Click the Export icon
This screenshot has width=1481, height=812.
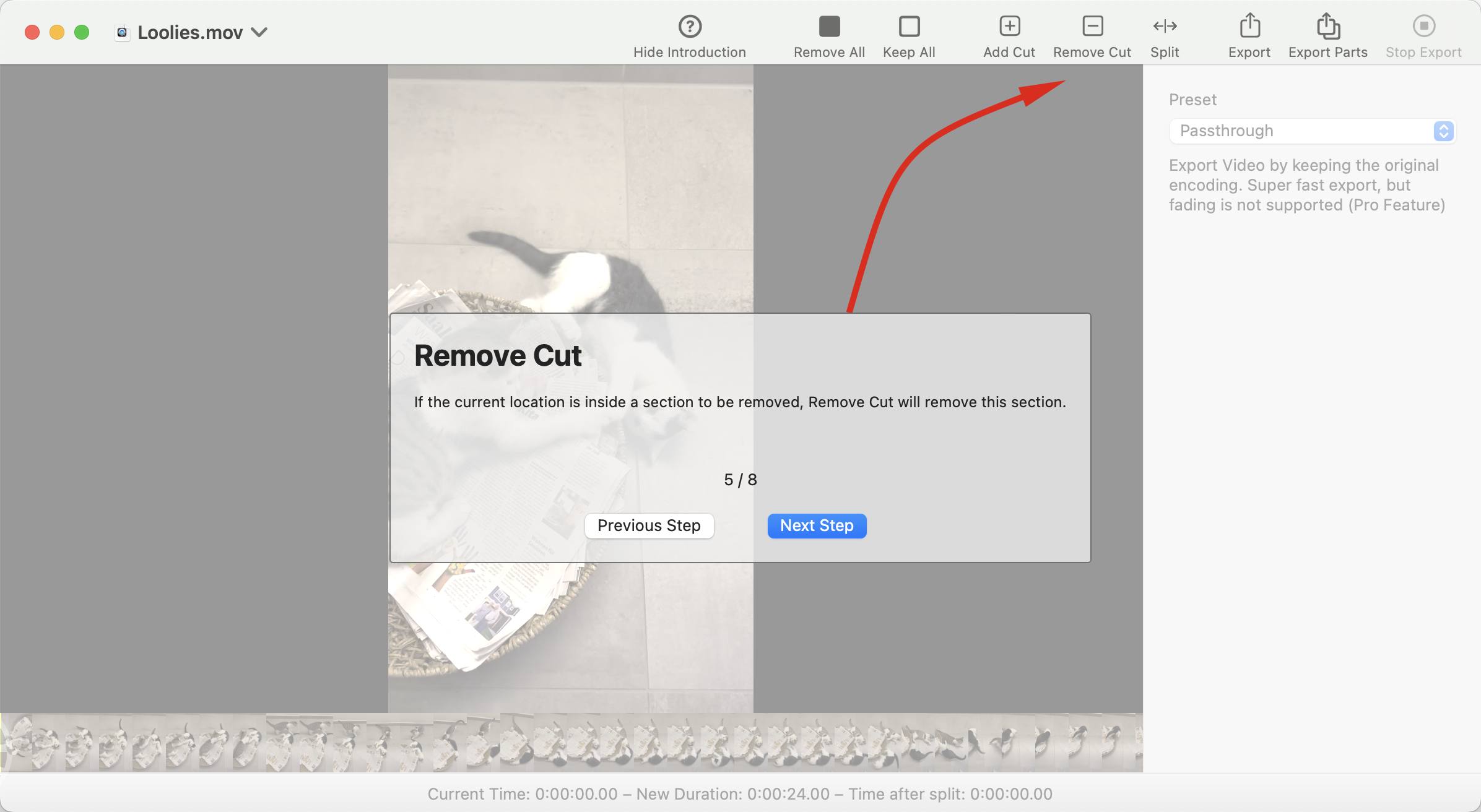coord(1249,26)
